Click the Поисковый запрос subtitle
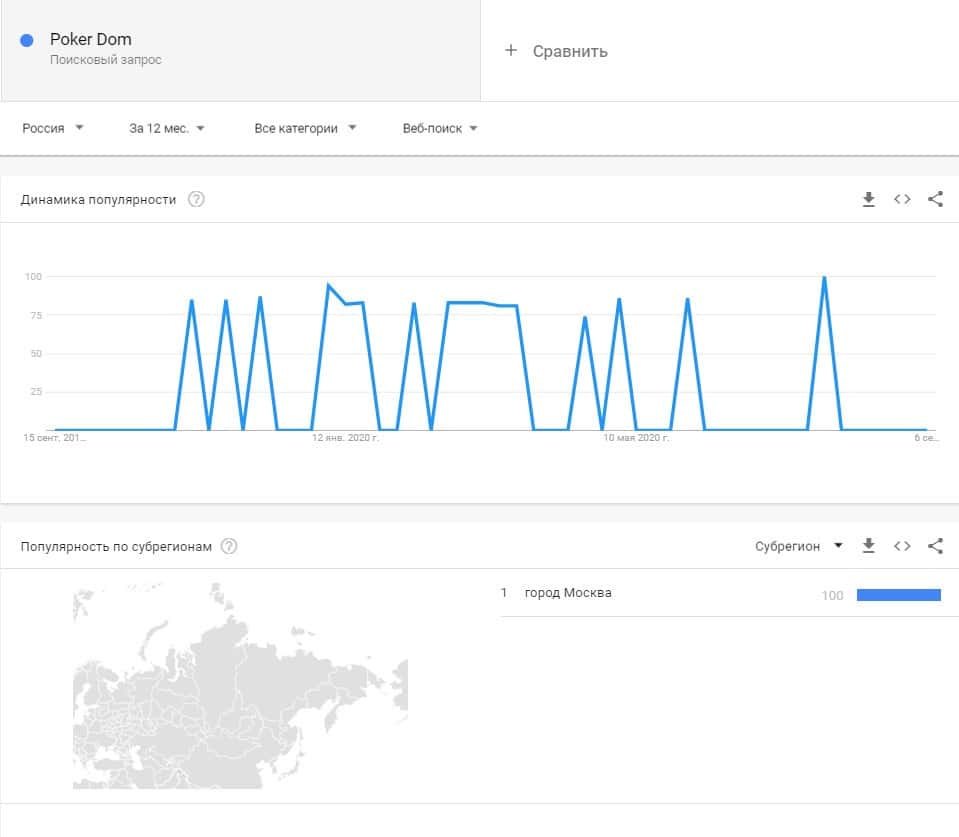Screen dimensions: 959x837 [106, 60]
